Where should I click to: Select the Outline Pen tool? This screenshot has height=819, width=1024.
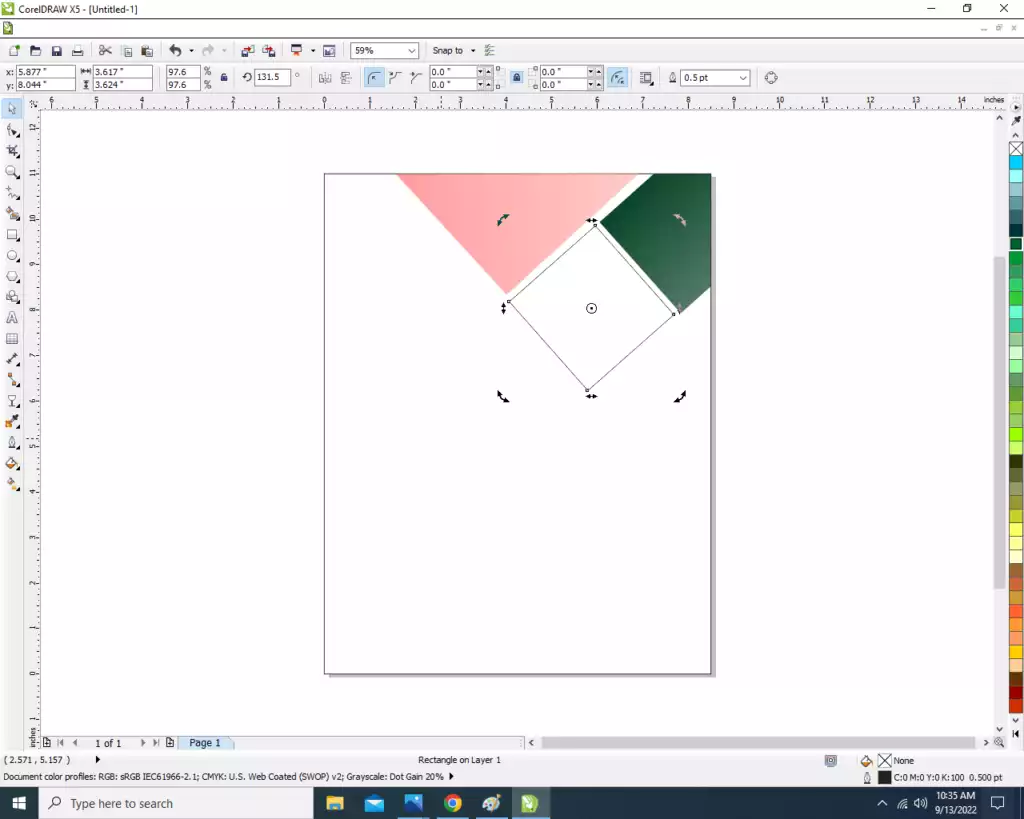click(x=12, y=443)
